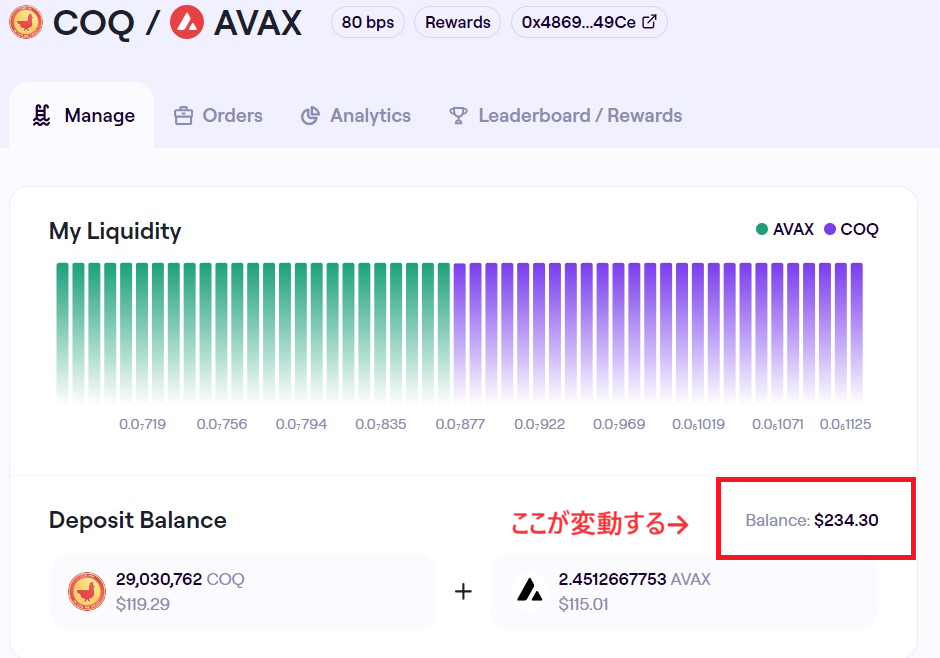Click the Manage swimming pool icon
This screenshot has height=658, width=940.
coord(41,115)
